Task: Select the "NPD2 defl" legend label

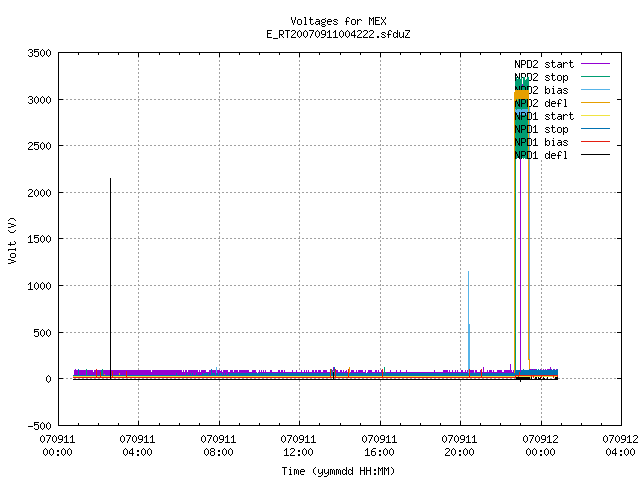Action: click(541, 103)
